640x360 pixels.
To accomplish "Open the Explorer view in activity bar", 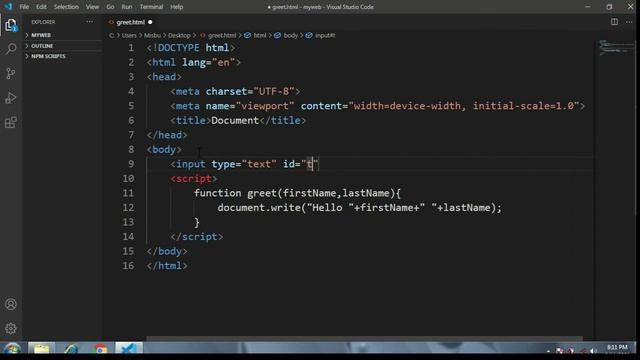I will (x=11, y=25).
